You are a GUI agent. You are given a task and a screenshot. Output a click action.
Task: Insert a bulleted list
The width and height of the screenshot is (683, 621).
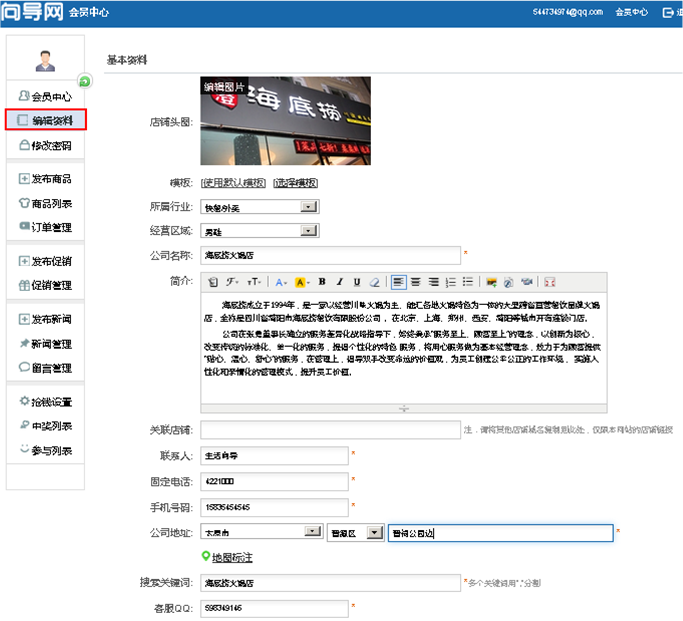pos(468,282)
